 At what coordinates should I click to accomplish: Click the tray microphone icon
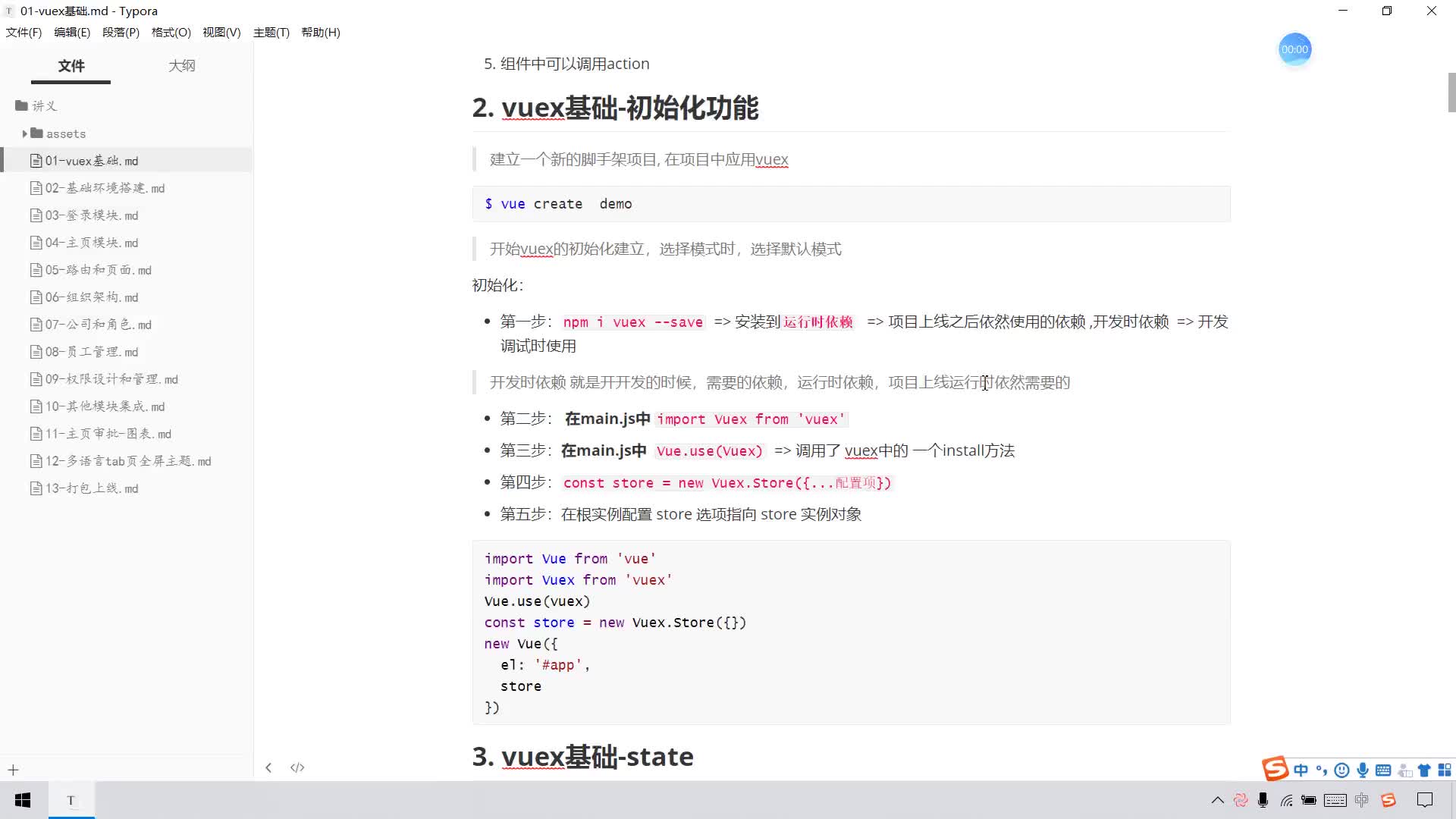[x=1263, y=800]
